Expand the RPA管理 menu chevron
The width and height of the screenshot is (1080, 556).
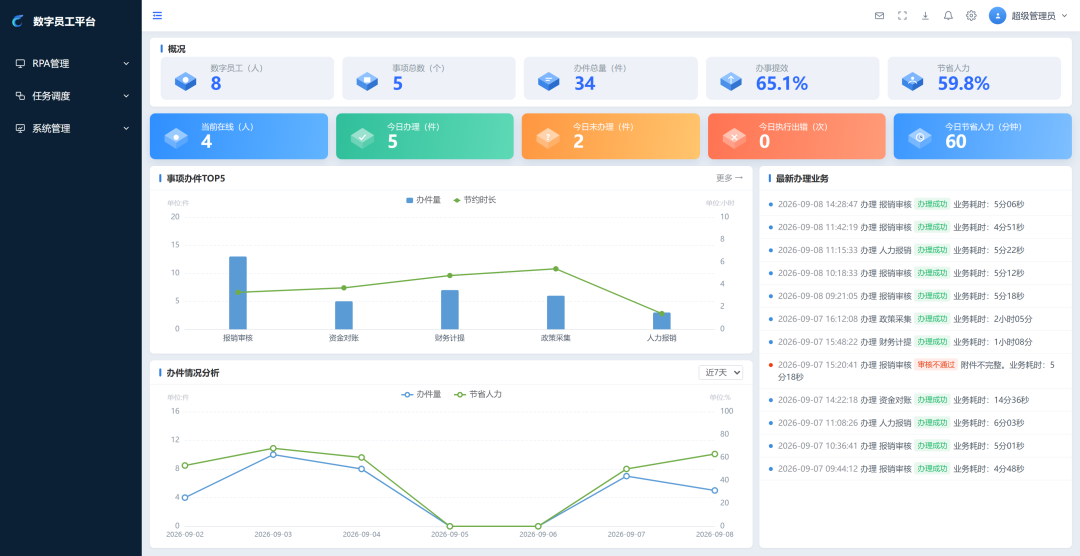click(x=126, y=63)
